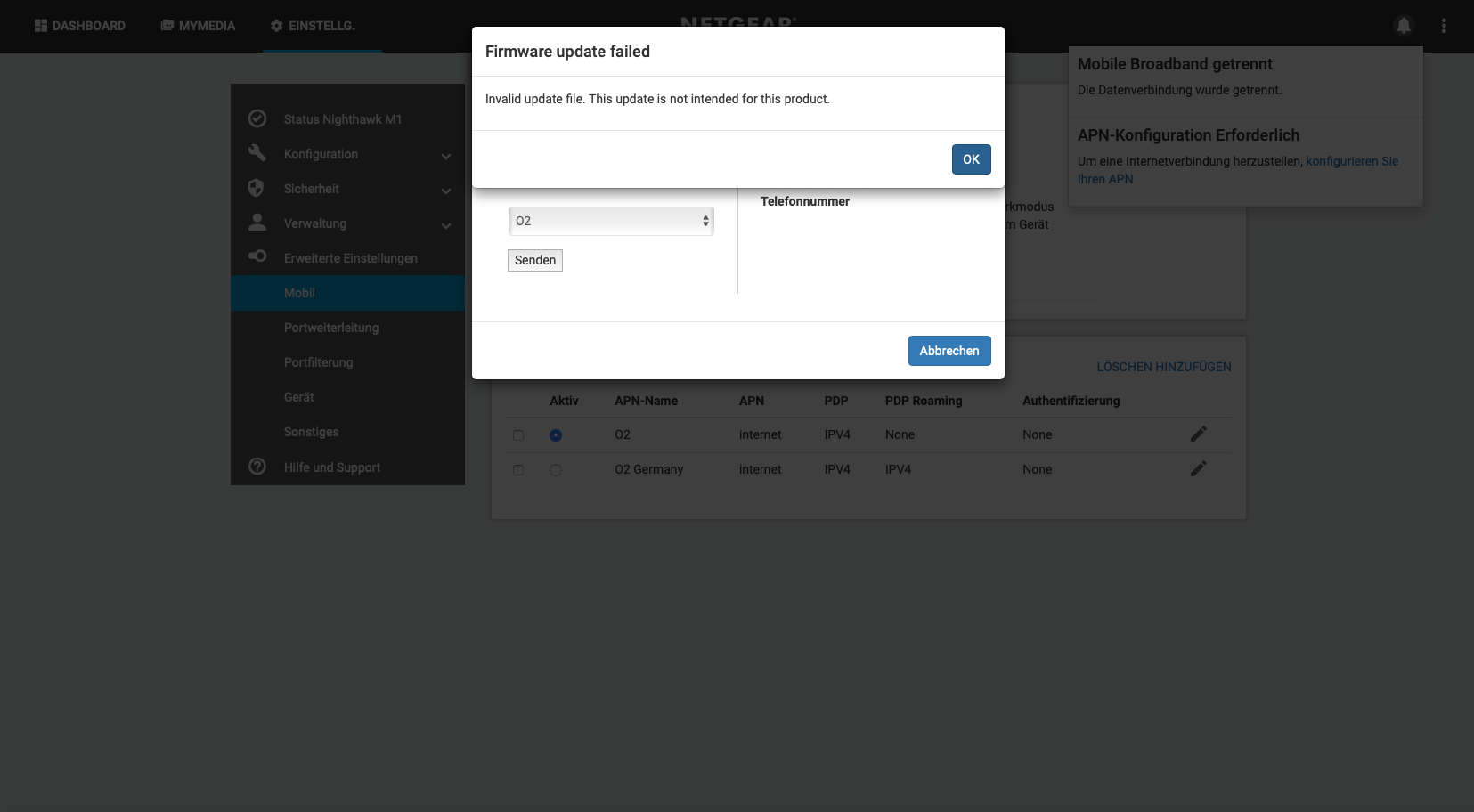1474x812 pixels.
Task: Click the 'Invalid update file' error message
Action: 657,99
